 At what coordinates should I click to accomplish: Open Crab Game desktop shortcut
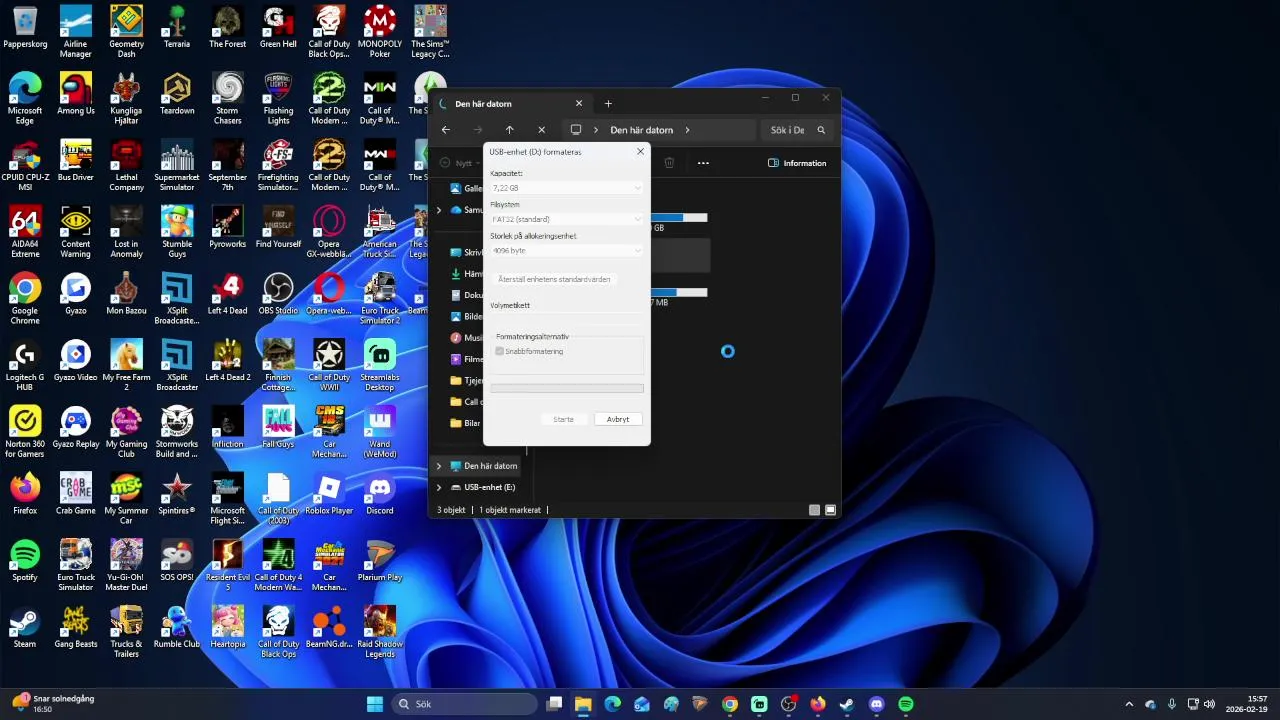[76, 494]
